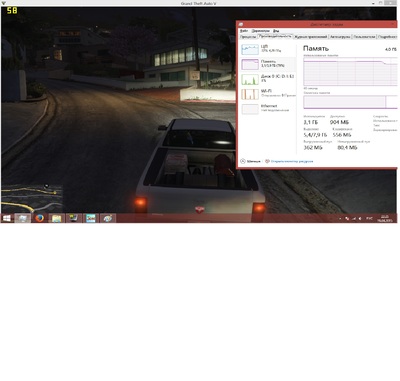The width and height of the screenshot is (400, 381).
Task: Select the Память graph thumbnail in sidebar
Action: (250, 64)
